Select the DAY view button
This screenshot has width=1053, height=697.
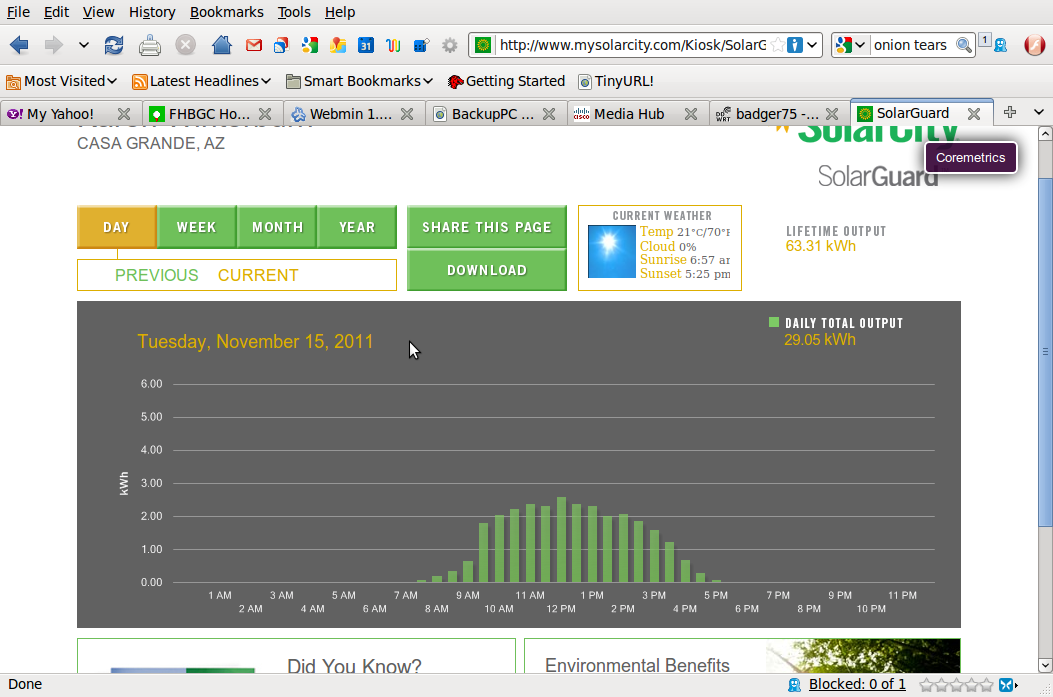[117, 227]
